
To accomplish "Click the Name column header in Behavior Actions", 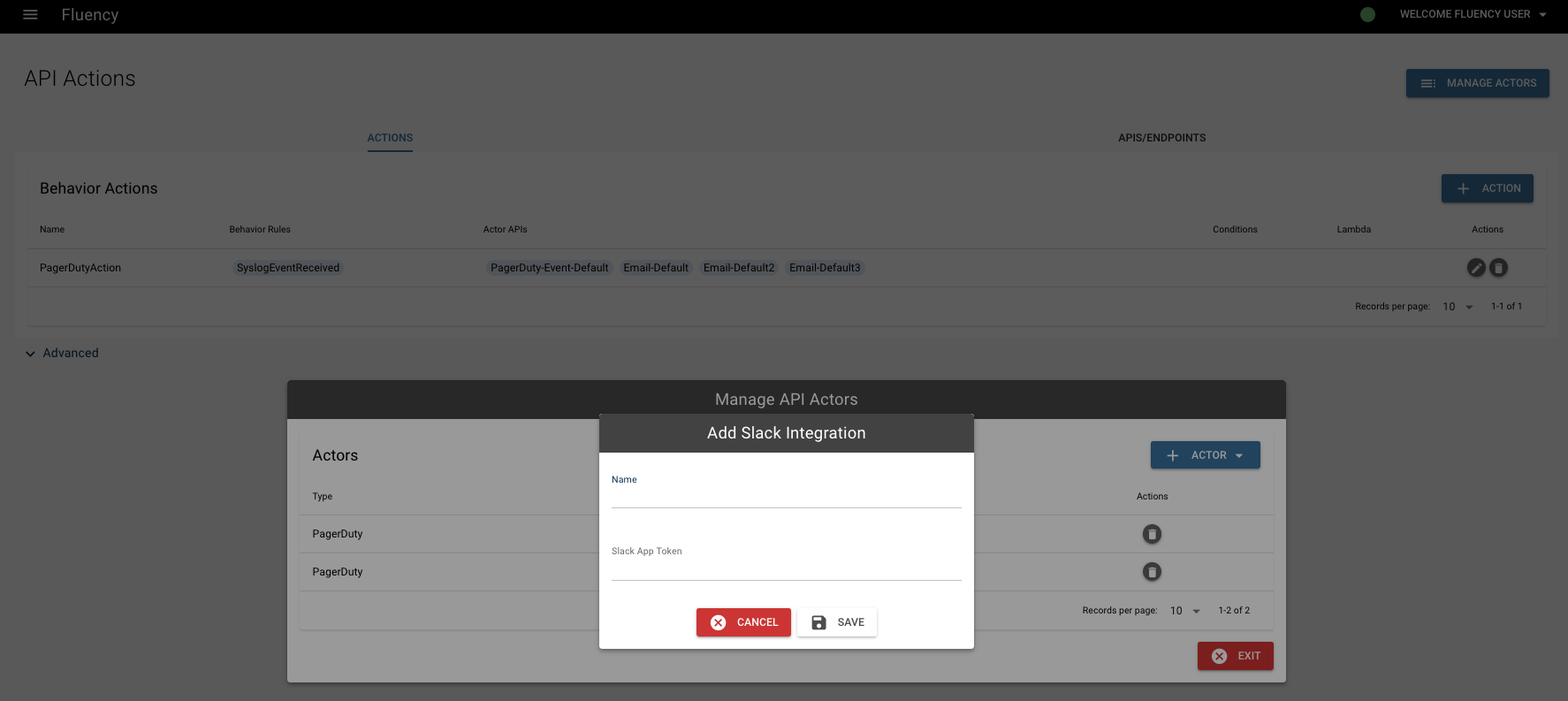I will 52,230.
